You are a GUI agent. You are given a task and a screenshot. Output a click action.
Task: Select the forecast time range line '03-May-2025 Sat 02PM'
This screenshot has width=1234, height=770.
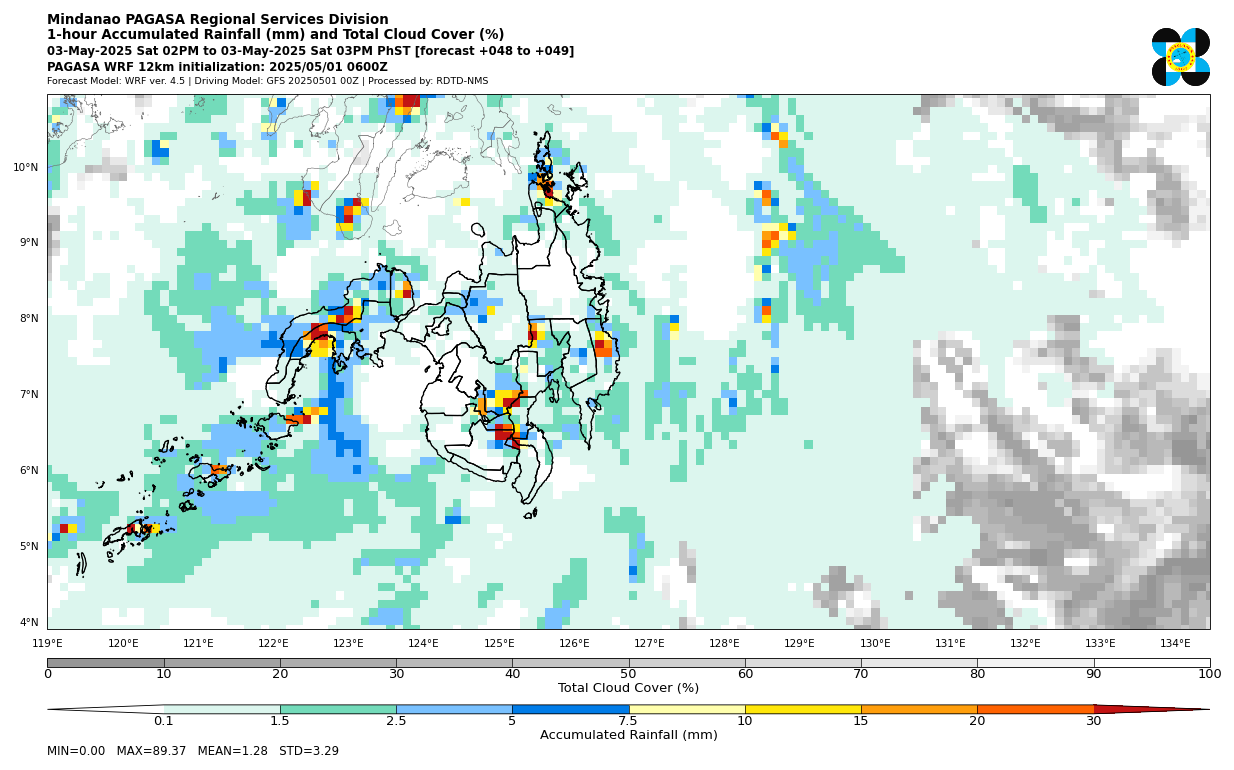[x=310, y=51]
